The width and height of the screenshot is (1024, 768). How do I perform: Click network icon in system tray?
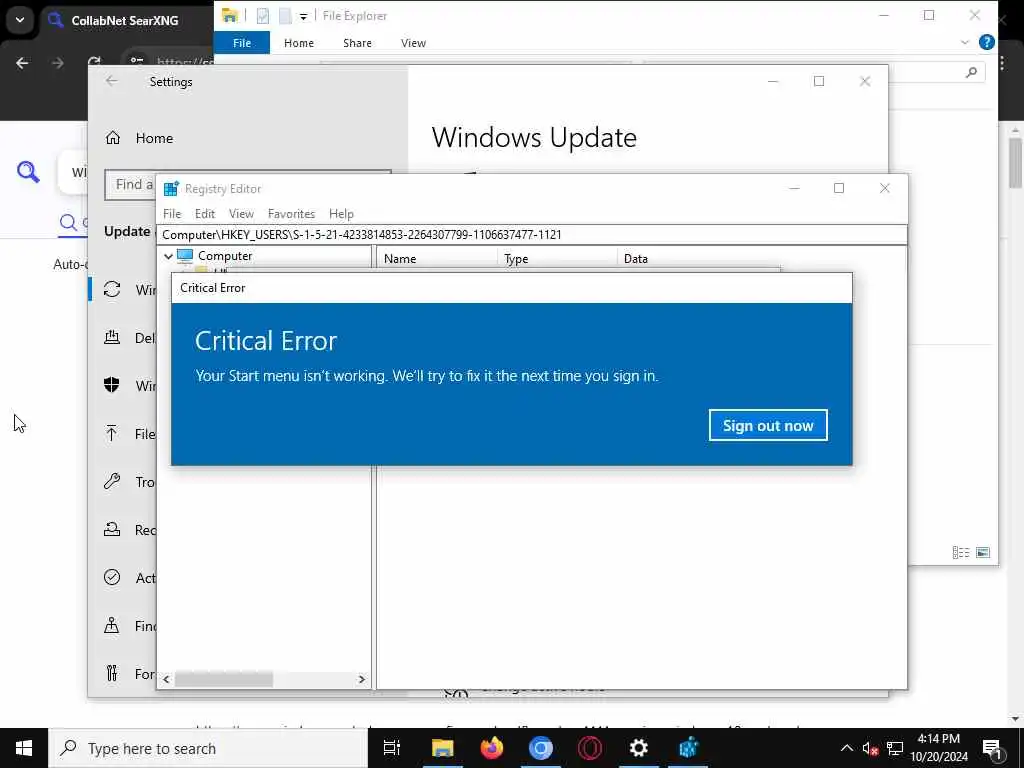895,748
